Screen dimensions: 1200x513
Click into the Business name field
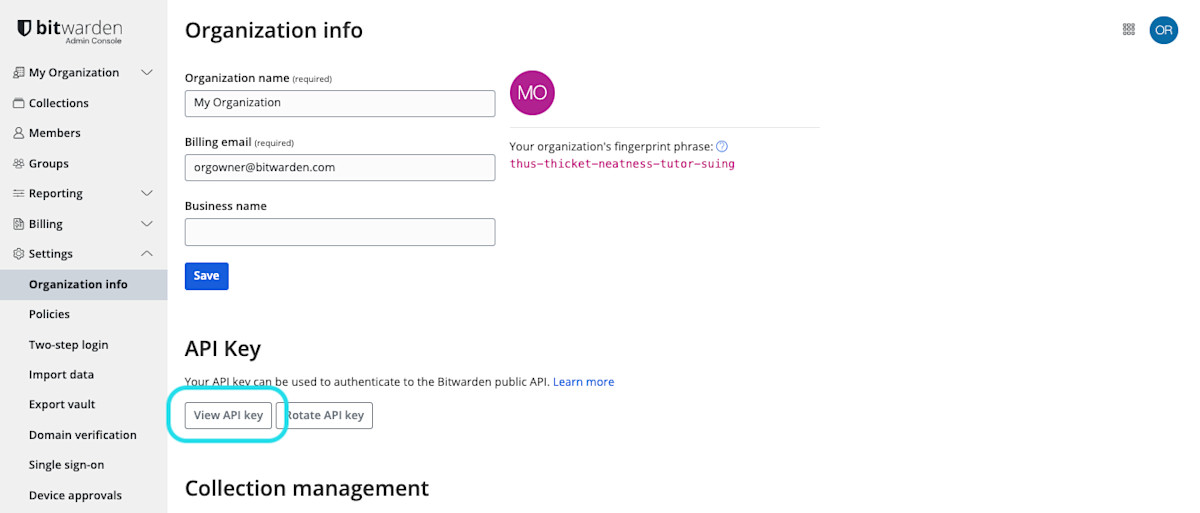pyautogui.click(x=340, y=232)
